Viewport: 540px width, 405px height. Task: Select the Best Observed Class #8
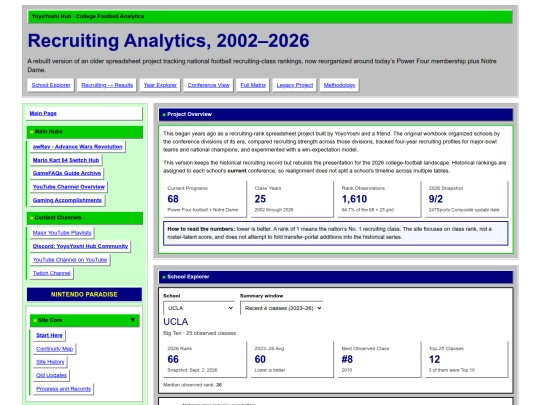point(347,359)
